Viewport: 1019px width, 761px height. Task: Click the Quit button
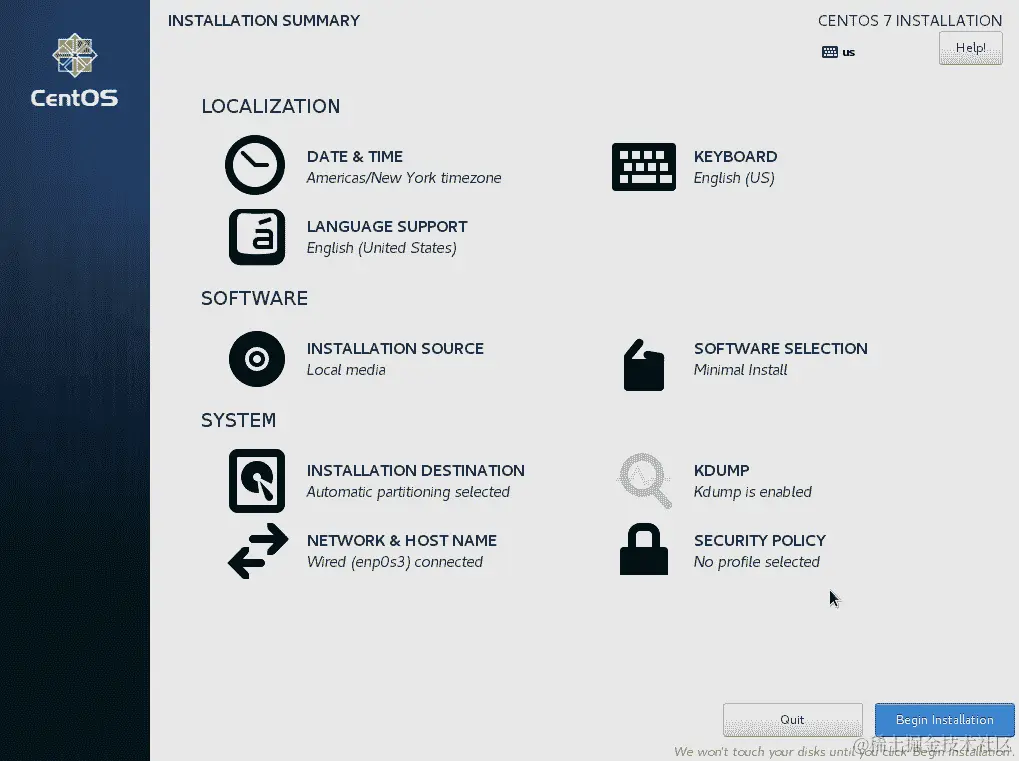click(792, 719)
